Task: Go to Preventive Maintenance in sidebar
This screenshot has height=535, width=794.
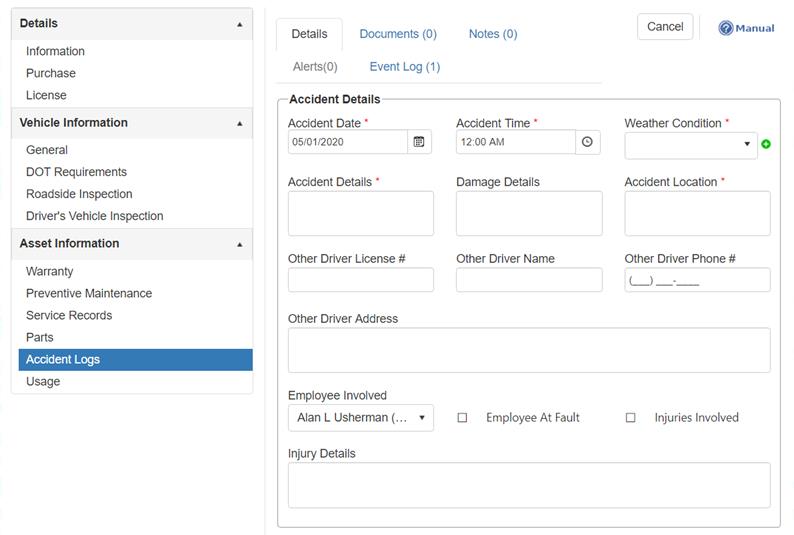Action: click(89, 294)
